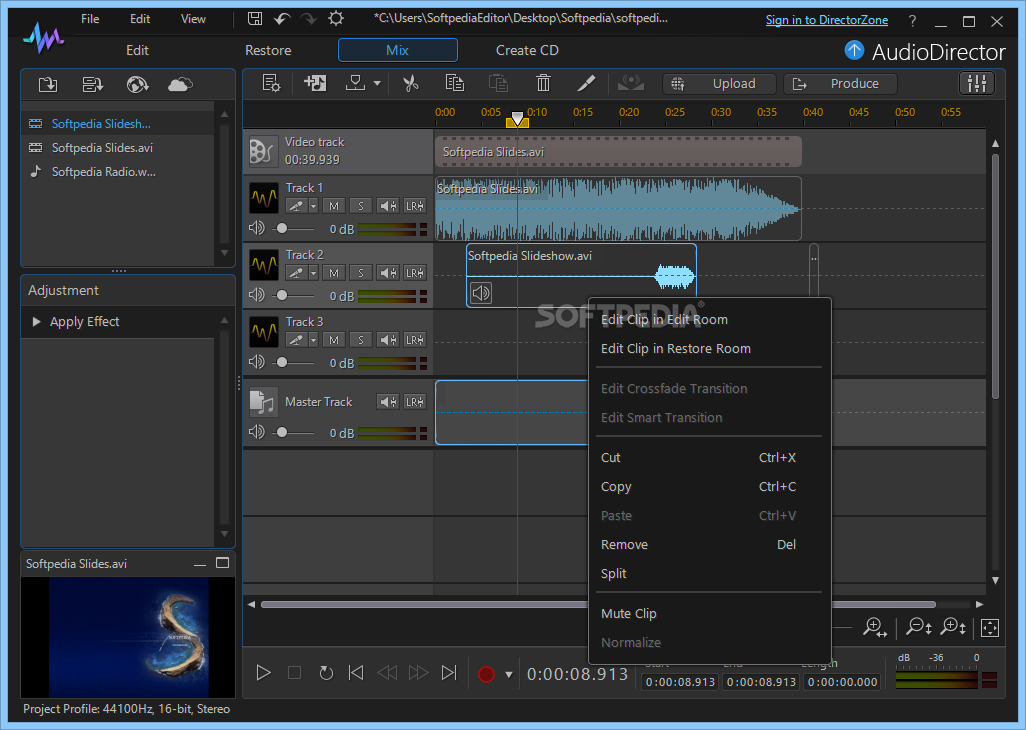Open the File menu

pos(90,19)
